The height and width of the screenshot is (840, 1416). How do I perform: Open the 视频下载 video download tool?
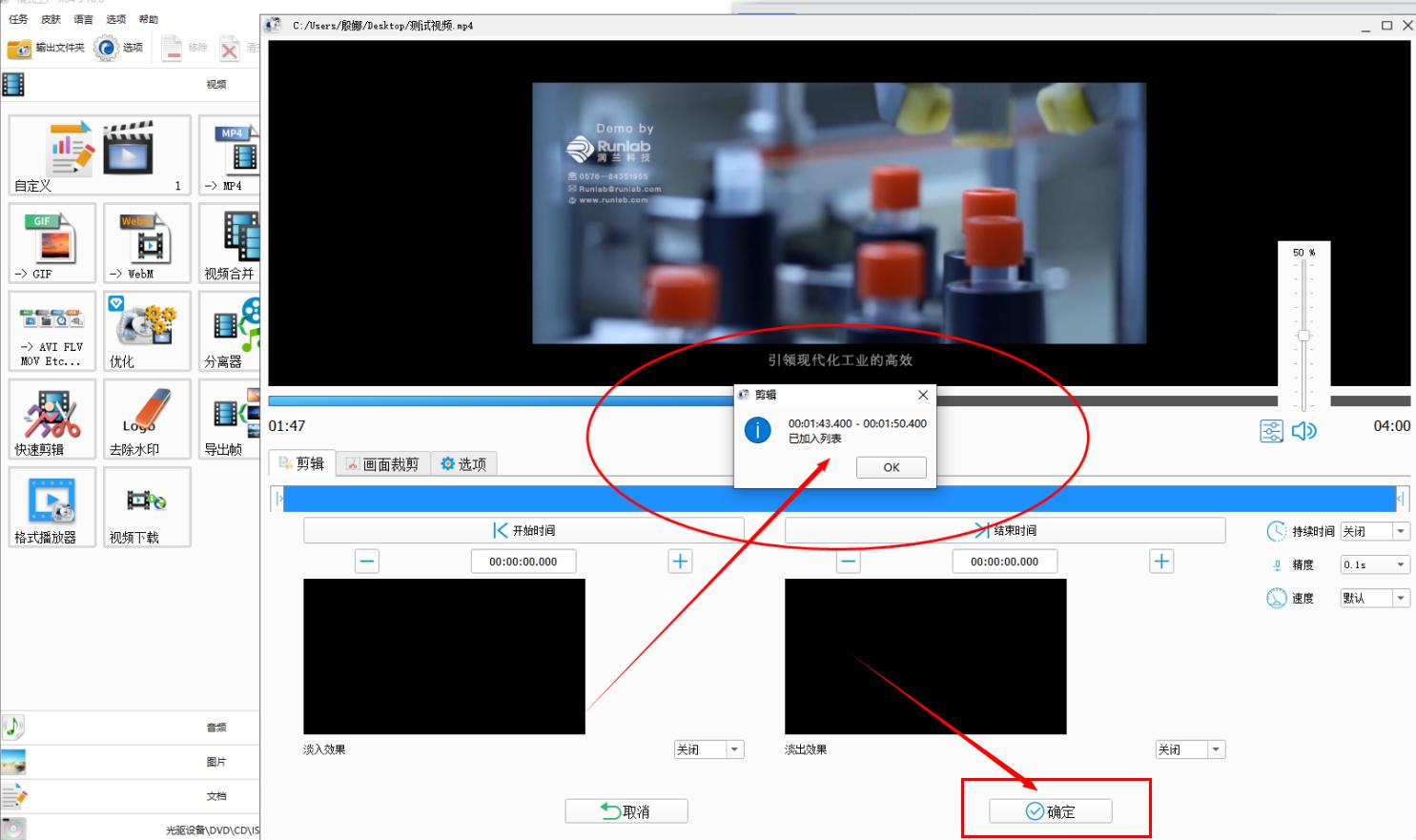(147, 507)
